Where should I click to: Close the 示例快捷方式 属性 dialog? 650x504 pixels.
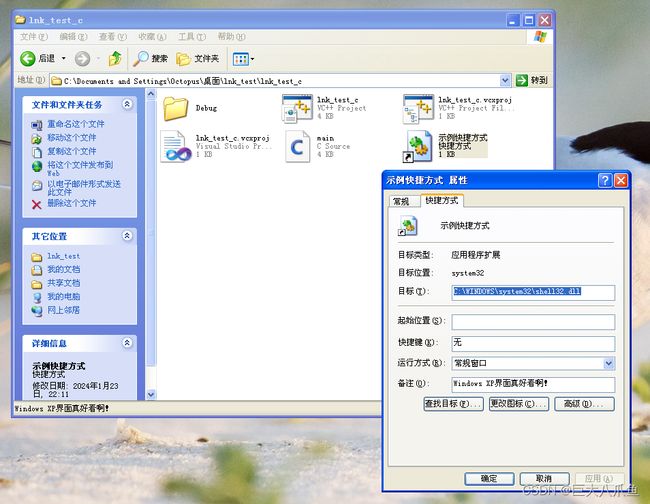pyautogui.click(x=621, y=180)
